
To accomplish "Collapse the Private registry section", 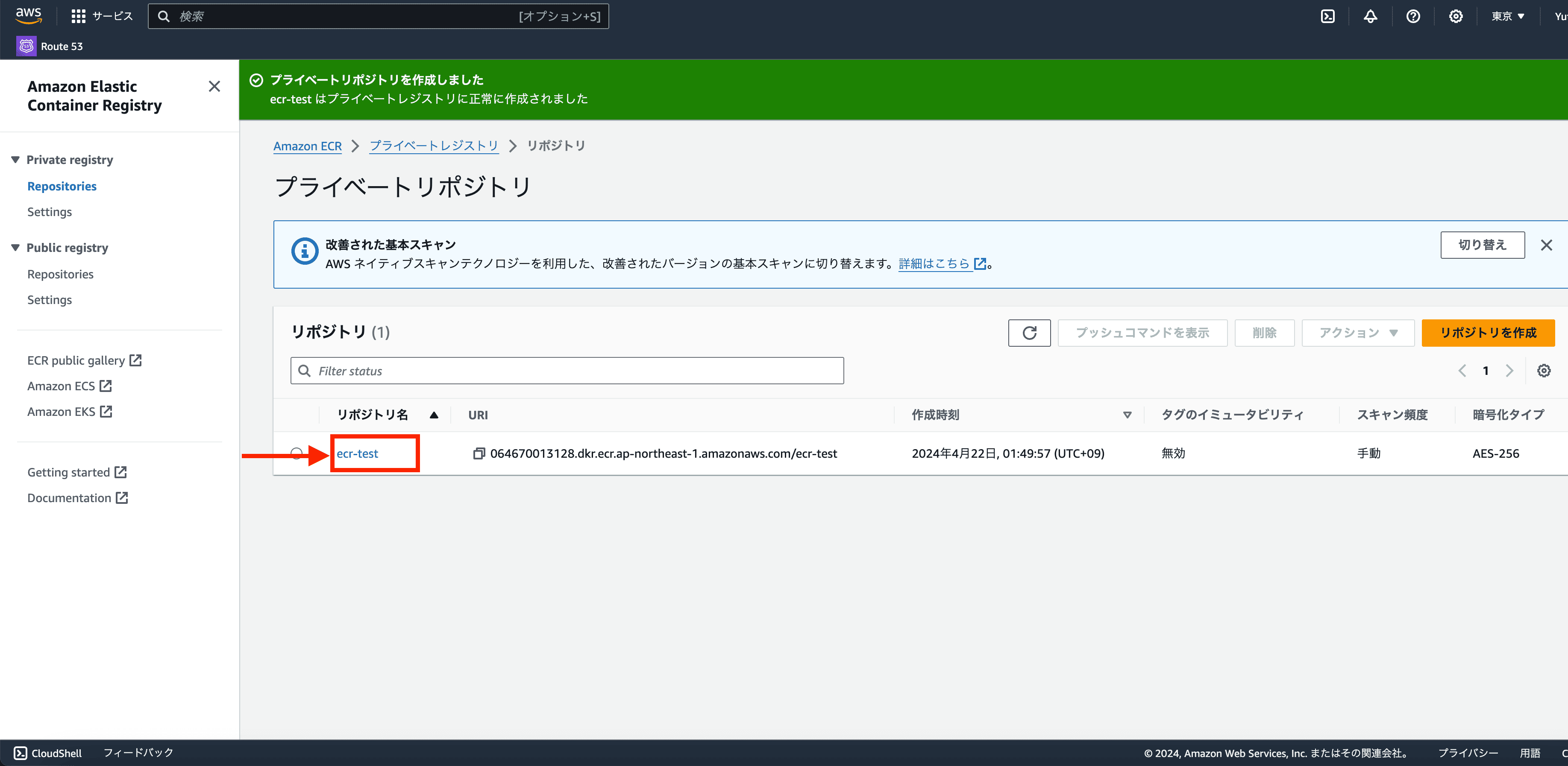I will 15,159.
